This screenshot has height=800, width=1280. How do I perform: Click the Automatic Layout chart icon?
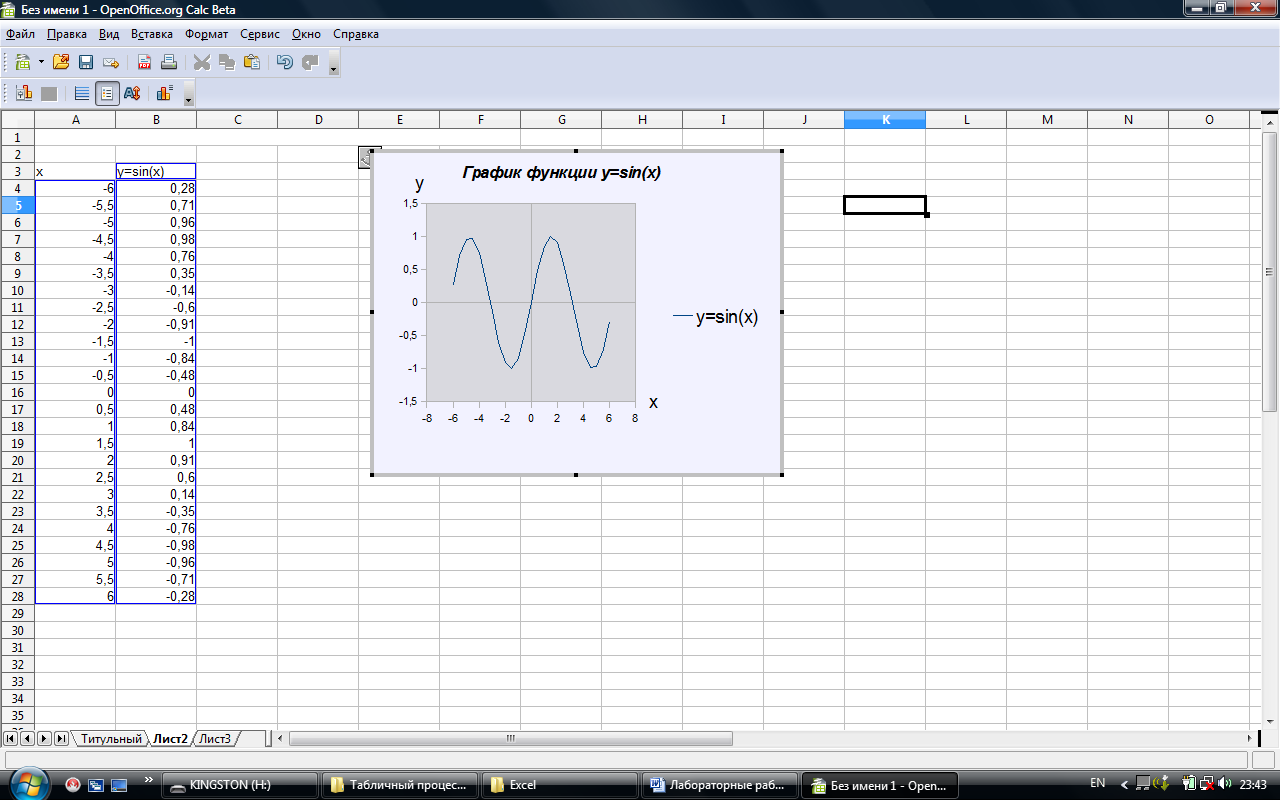pyautogui.click(x=165, y=94)
